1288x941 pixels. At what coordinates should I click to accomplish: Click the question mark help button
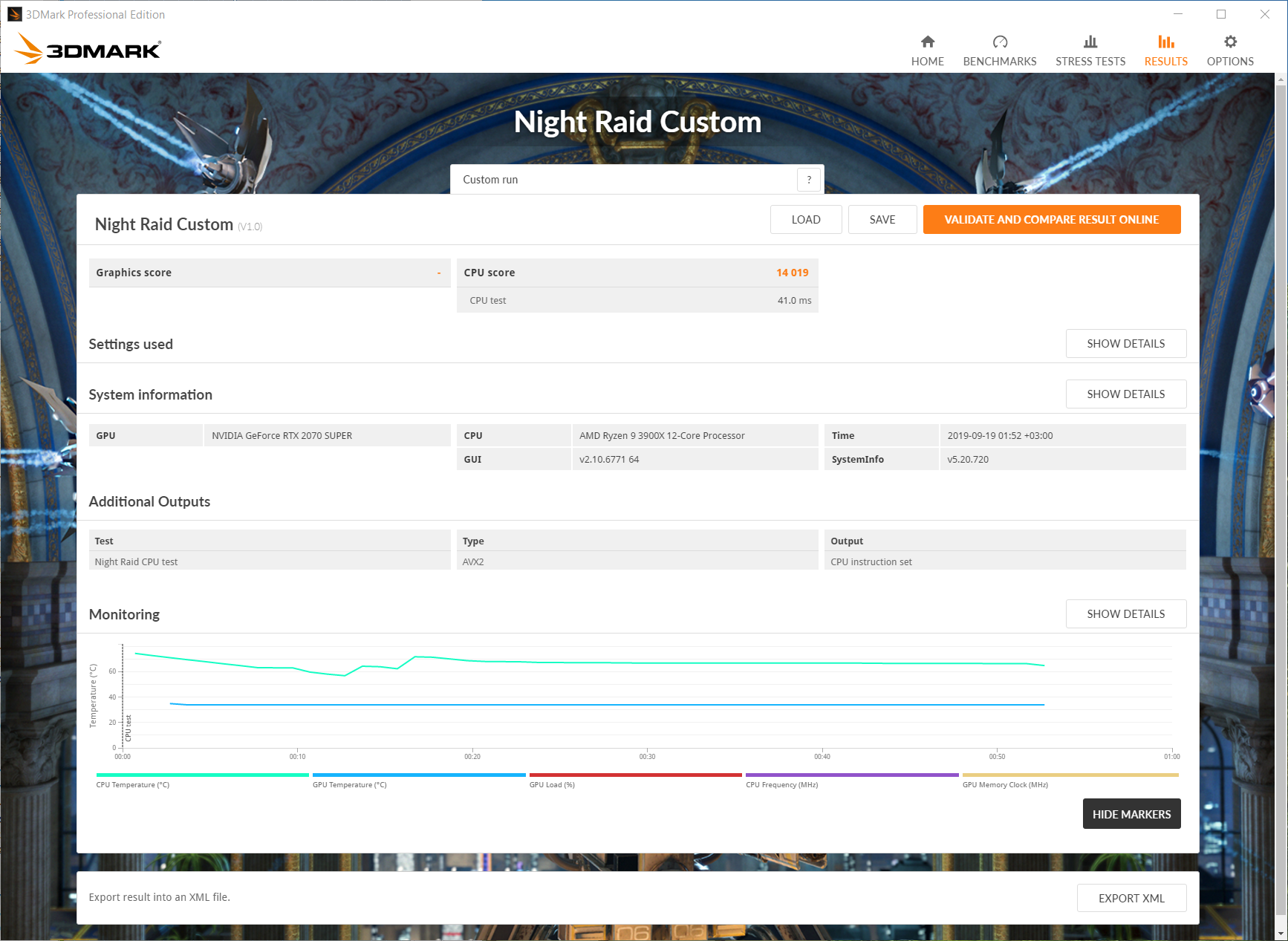click(809, 180)
